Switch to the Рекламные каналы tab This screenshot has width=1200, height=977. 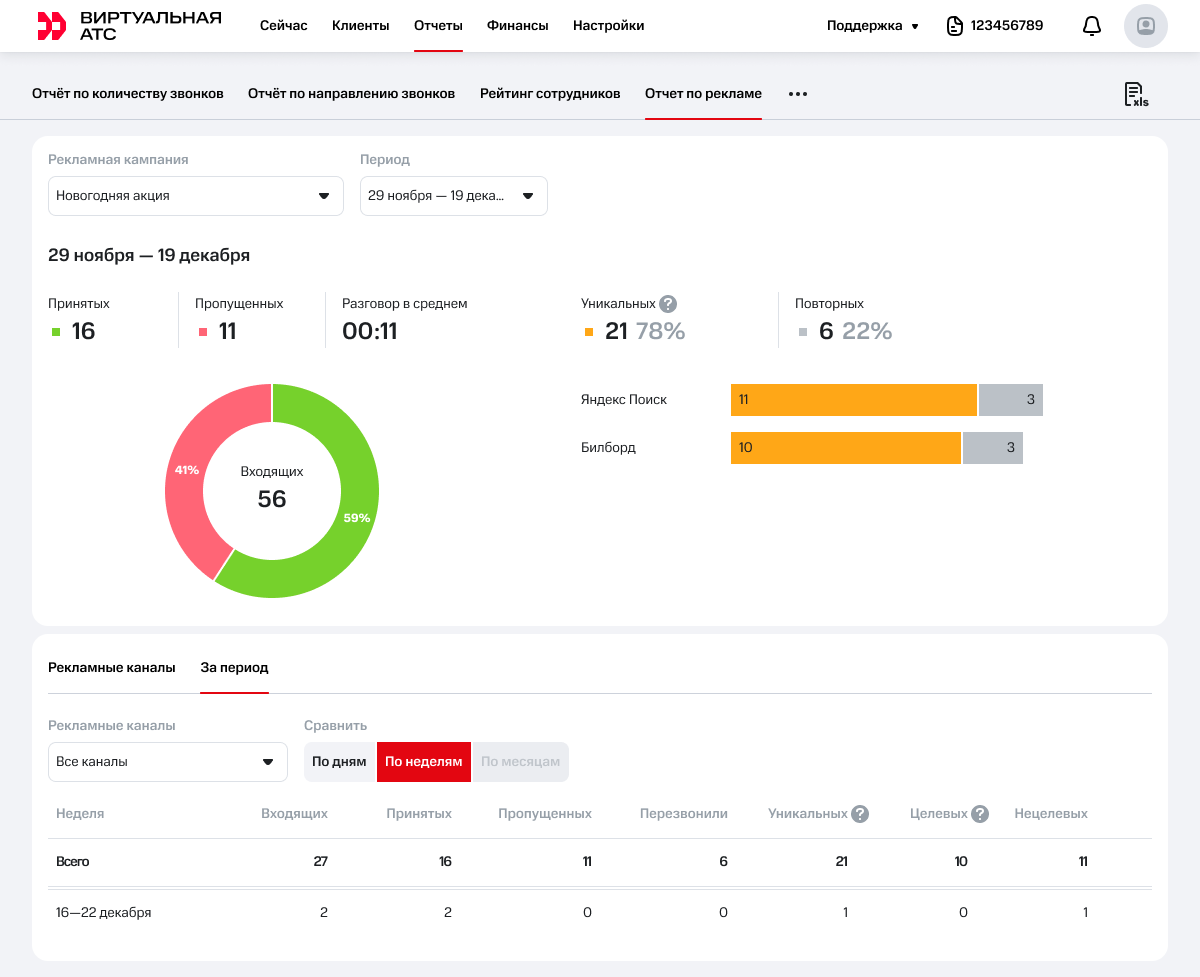(112, 668)
